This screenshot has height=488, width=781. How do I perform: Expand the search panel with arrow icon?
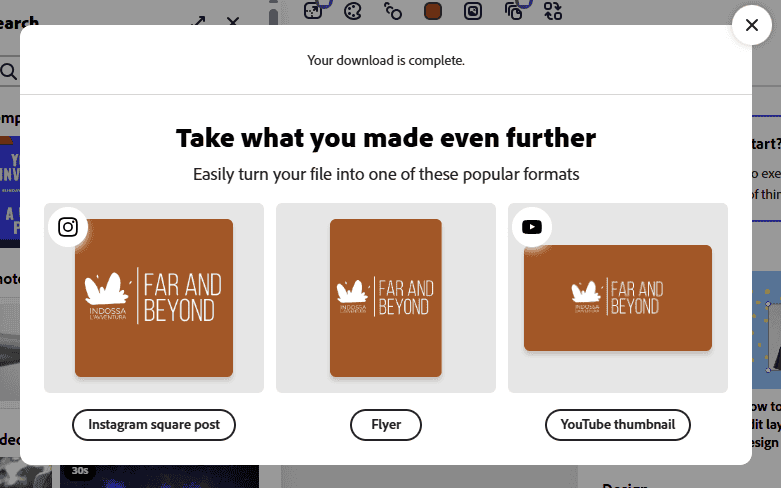(x=198, y=22)
